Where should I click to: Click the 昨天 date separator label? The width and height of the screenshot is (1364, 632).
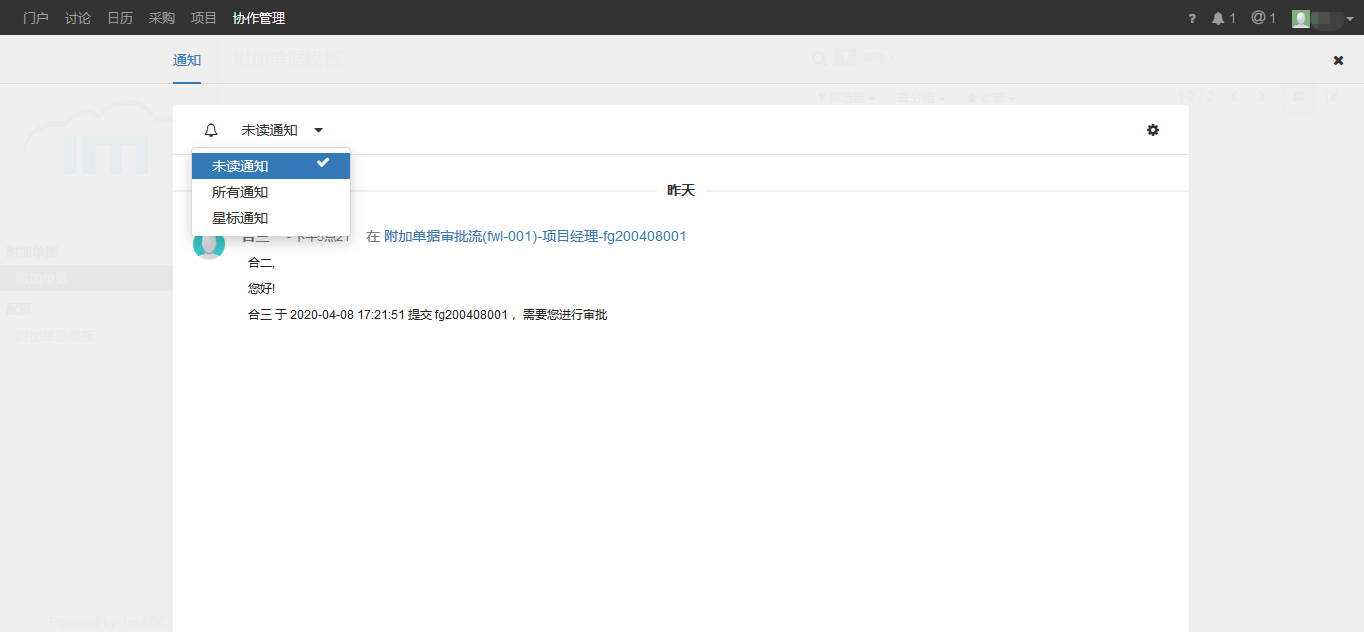(x=681, y=190)
